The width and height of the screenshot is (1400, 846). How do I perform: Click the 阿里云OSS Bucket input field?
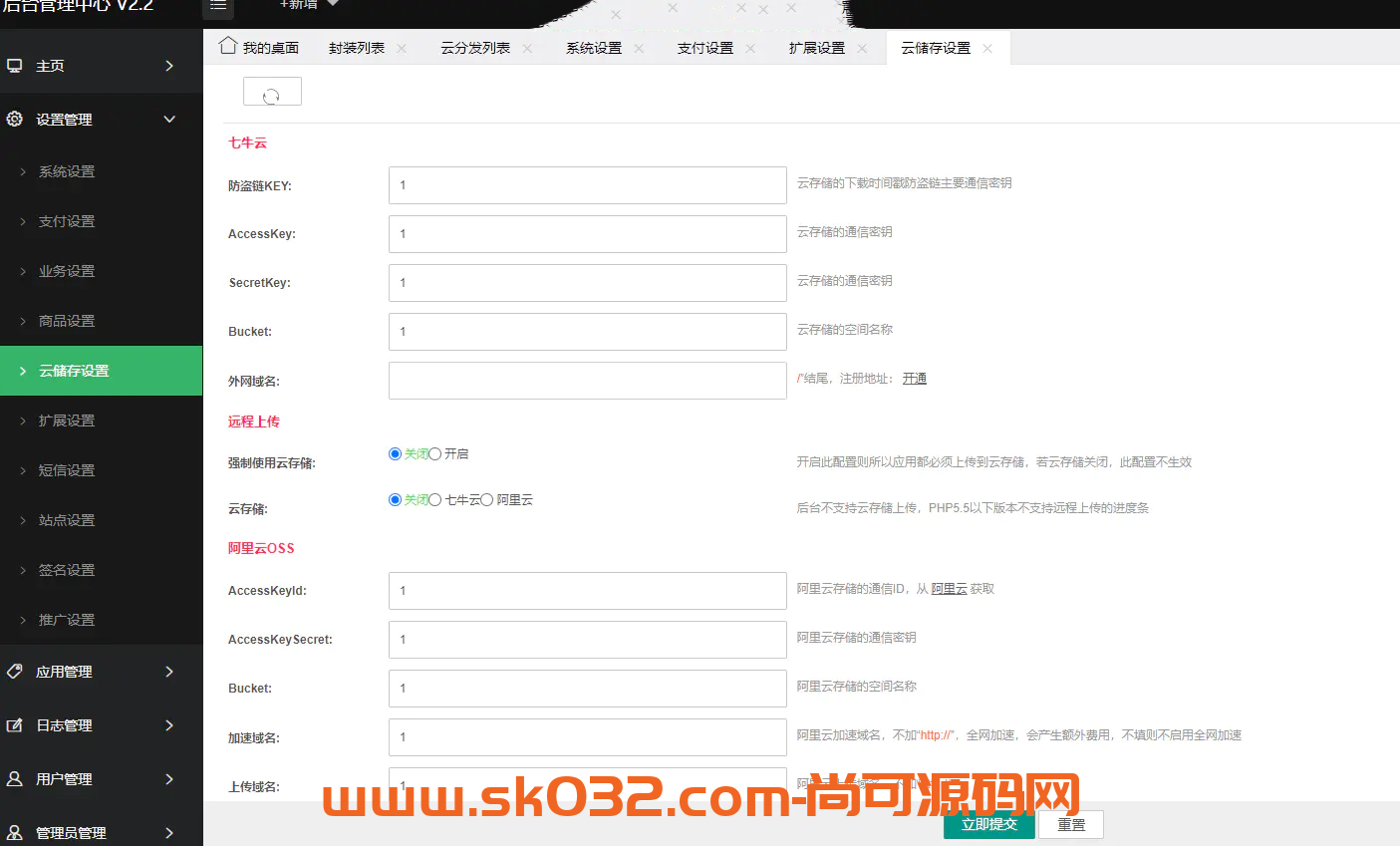click(x=588, y=689)
